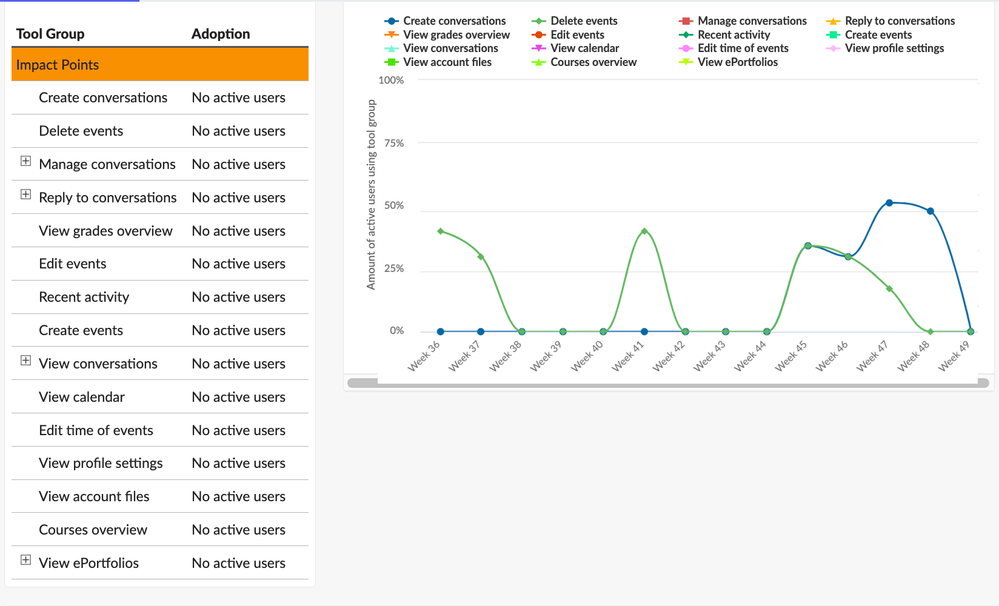Click the Week 40 axis label
999x606 pixels.
[x=586, y=356]
